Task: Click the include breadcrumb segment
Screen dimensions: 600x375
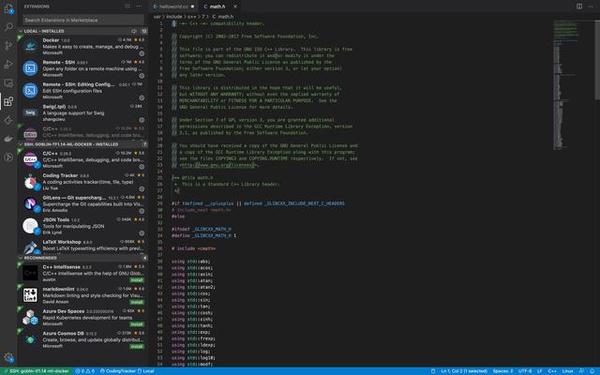Action: (x=174, y=16)
